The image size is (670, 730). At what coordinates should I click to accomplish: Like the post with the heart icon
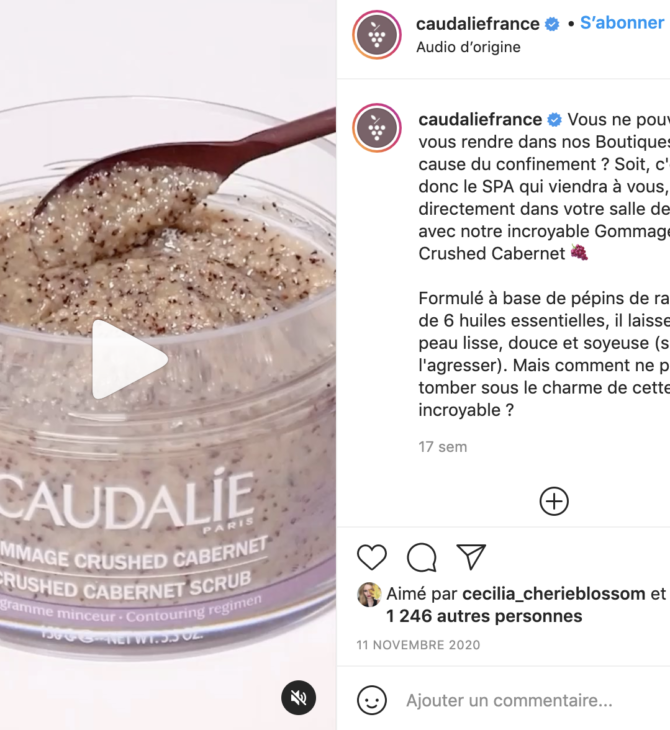[x=372, y=557]
